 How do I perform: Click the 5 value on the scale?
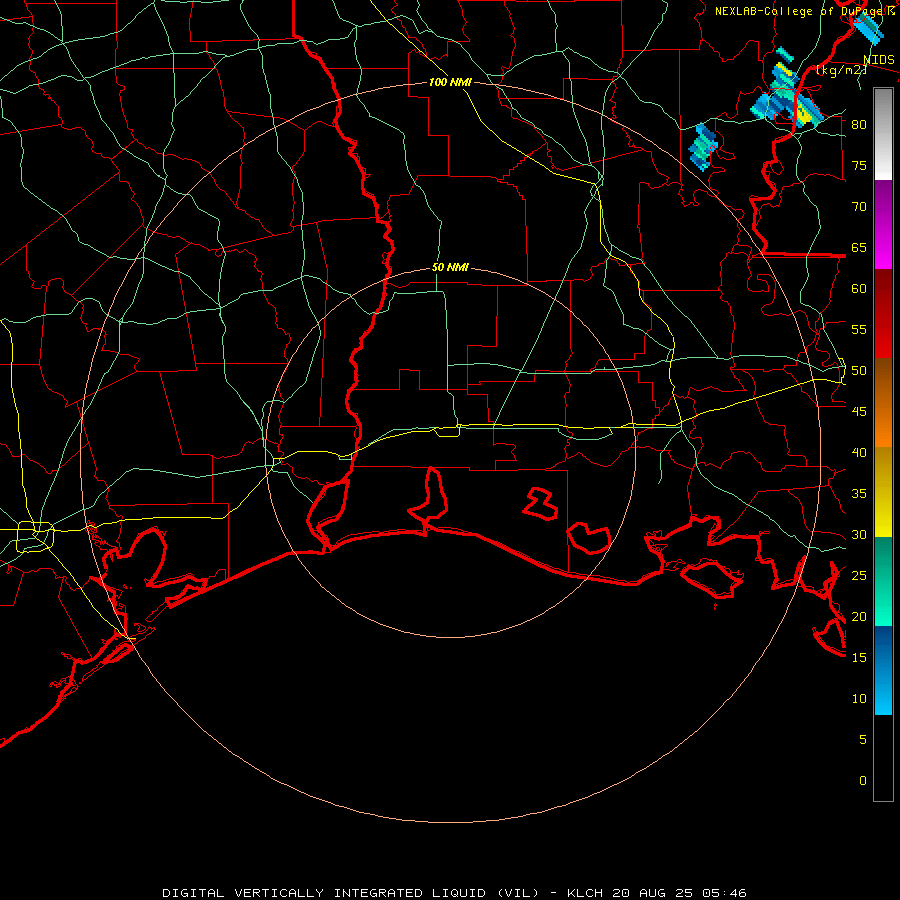click(x=863, y=739)
